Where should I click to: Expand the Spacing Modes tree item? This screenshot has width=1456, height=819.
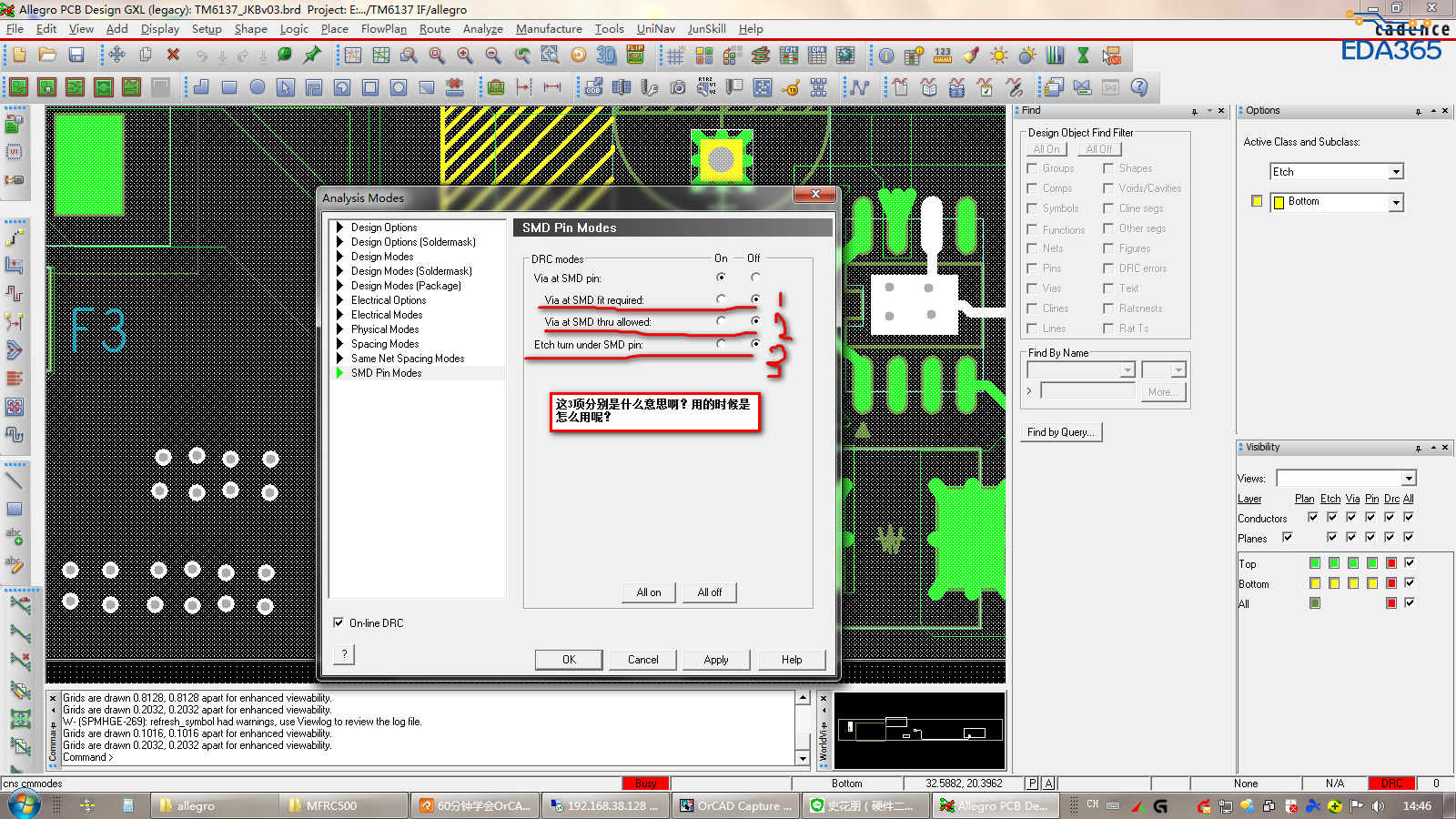[x=339, y=344]
